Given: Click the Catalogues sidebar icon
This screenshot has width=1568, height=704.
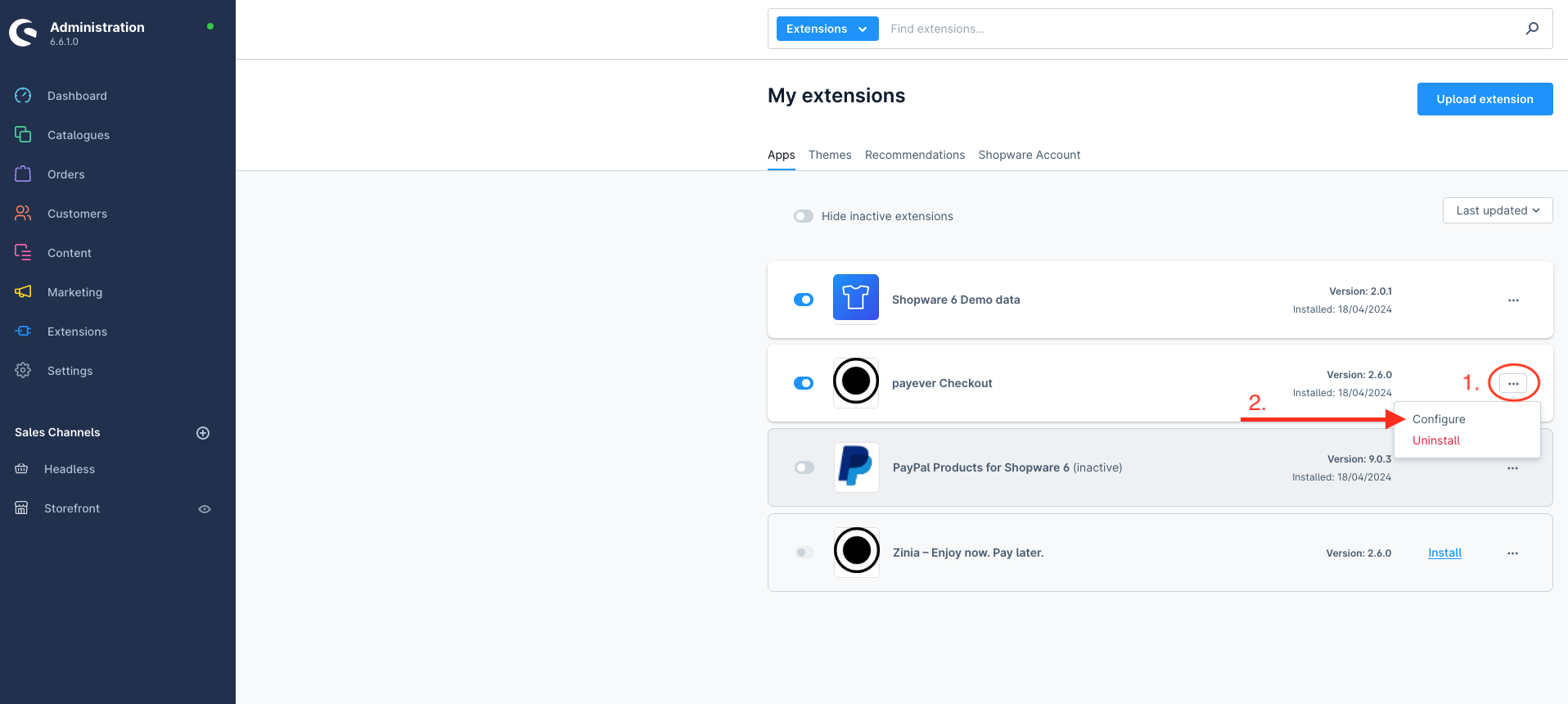Looking at the screenshot, I should tap(23, 135).
